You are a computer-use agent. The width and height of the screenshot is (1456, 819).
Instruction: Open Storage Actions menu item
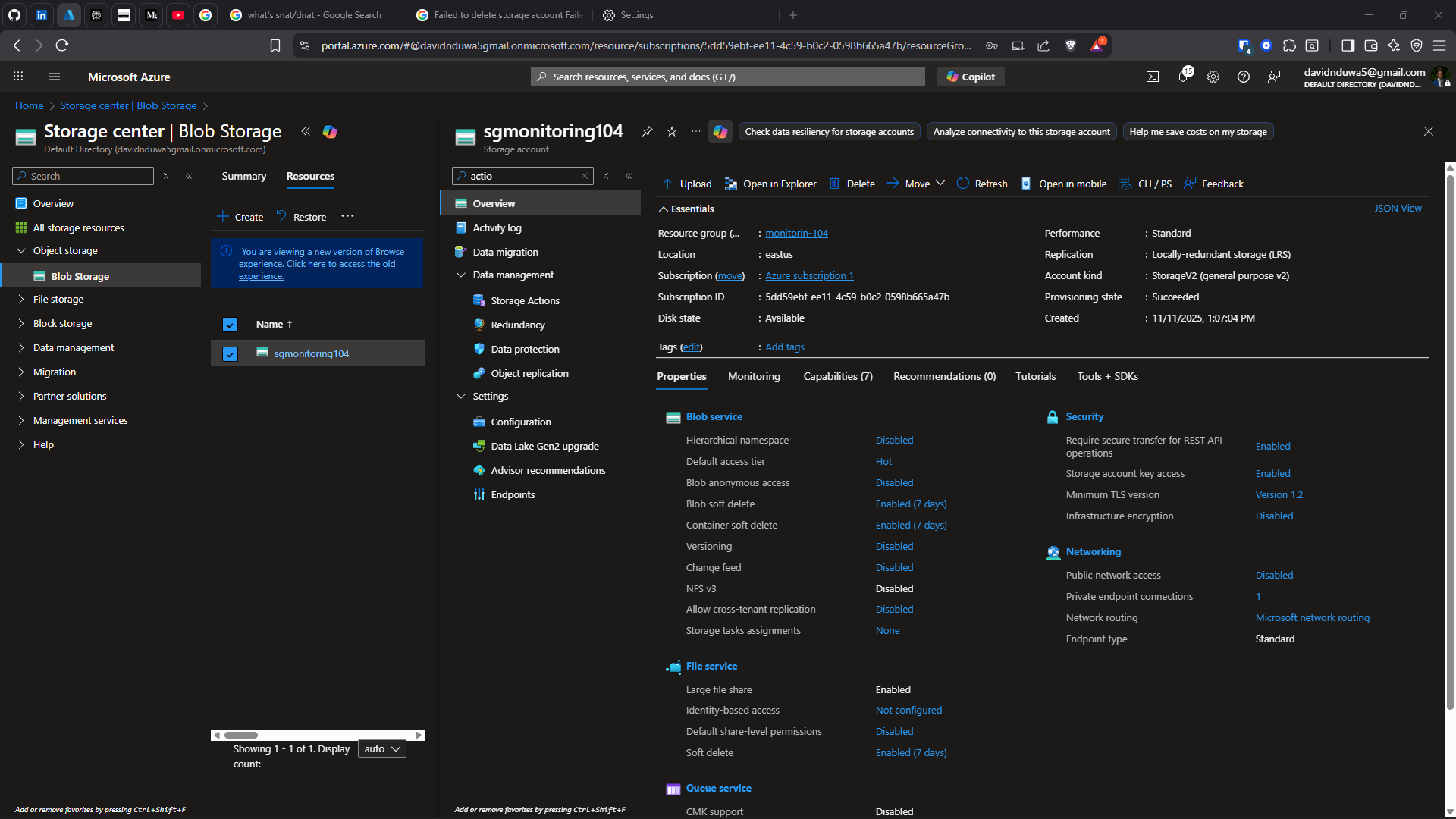525,300
